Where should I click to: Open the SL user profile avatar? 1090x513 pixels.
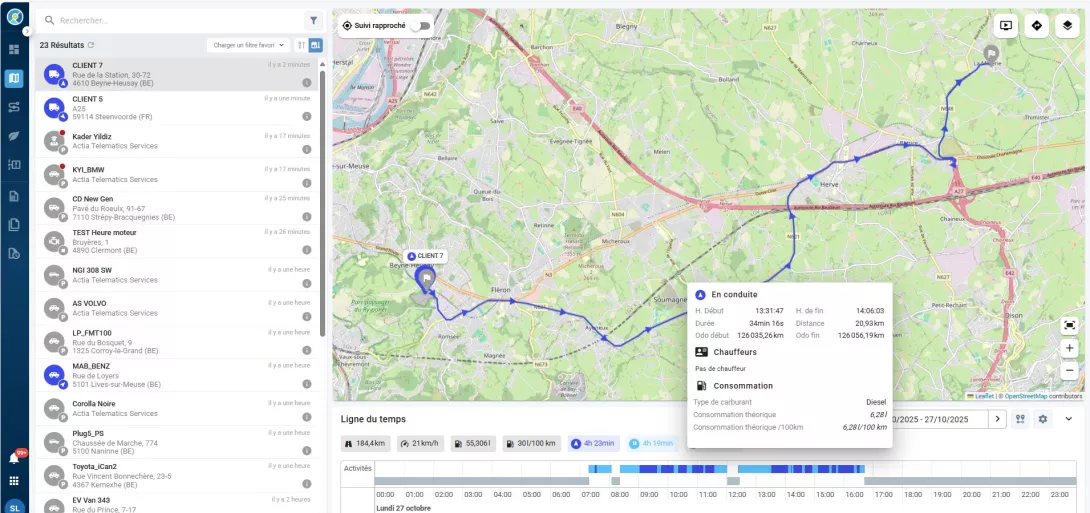[15, 507]
